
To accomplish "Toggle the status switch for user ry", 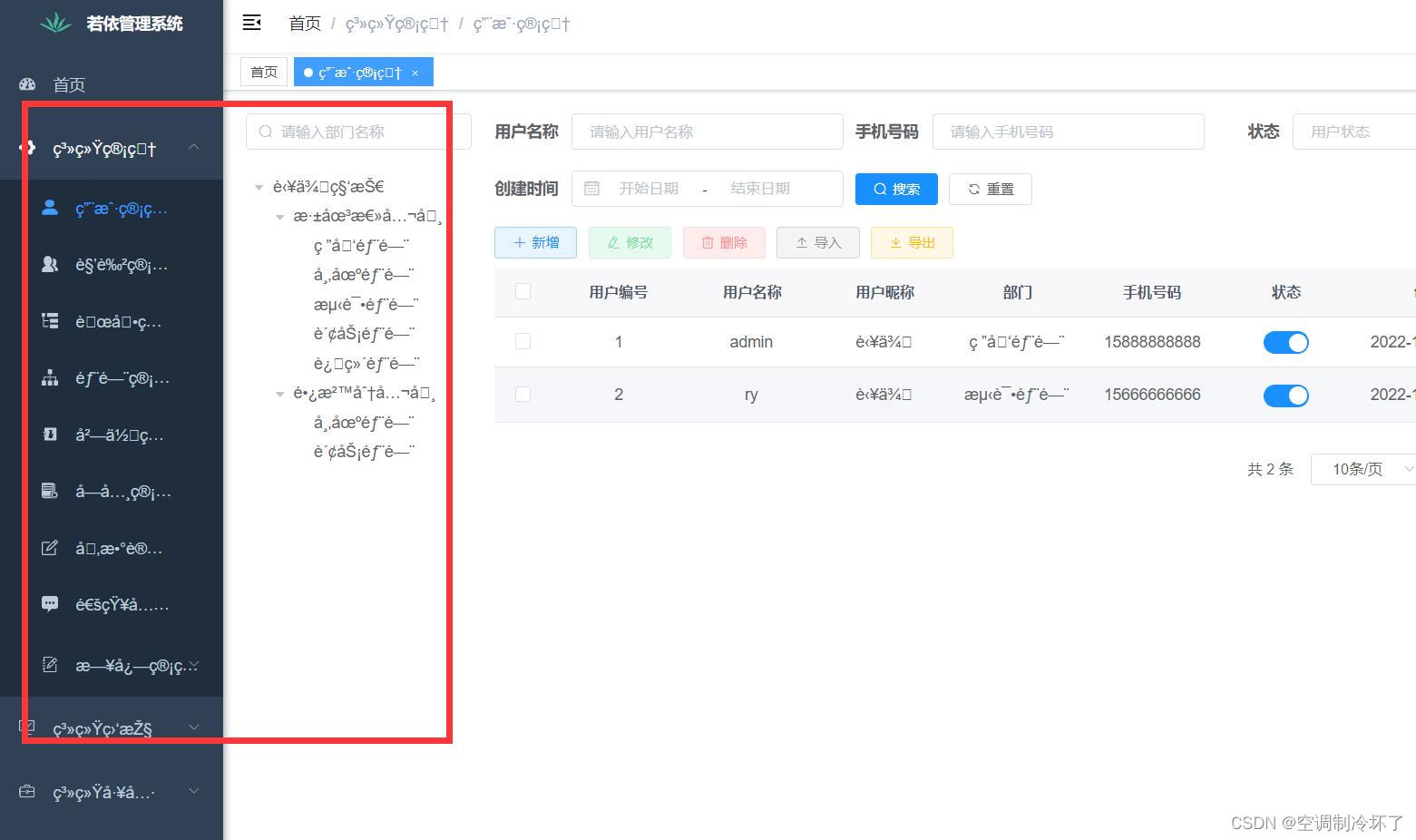I will pos(1285,395).
